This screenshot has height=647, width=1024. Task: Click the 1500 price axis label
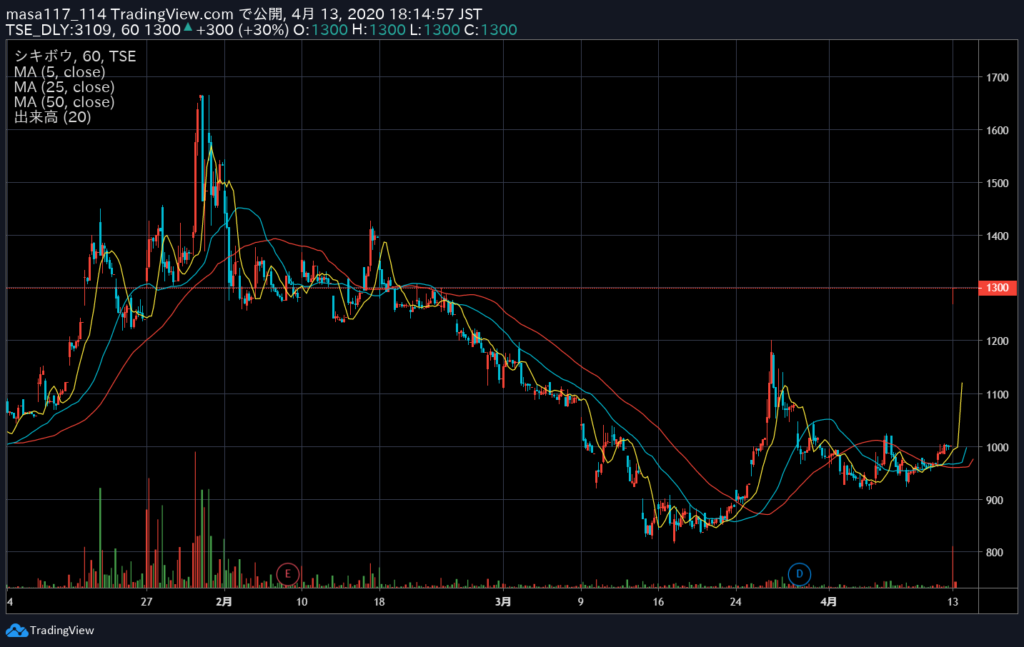click(997, 183)
